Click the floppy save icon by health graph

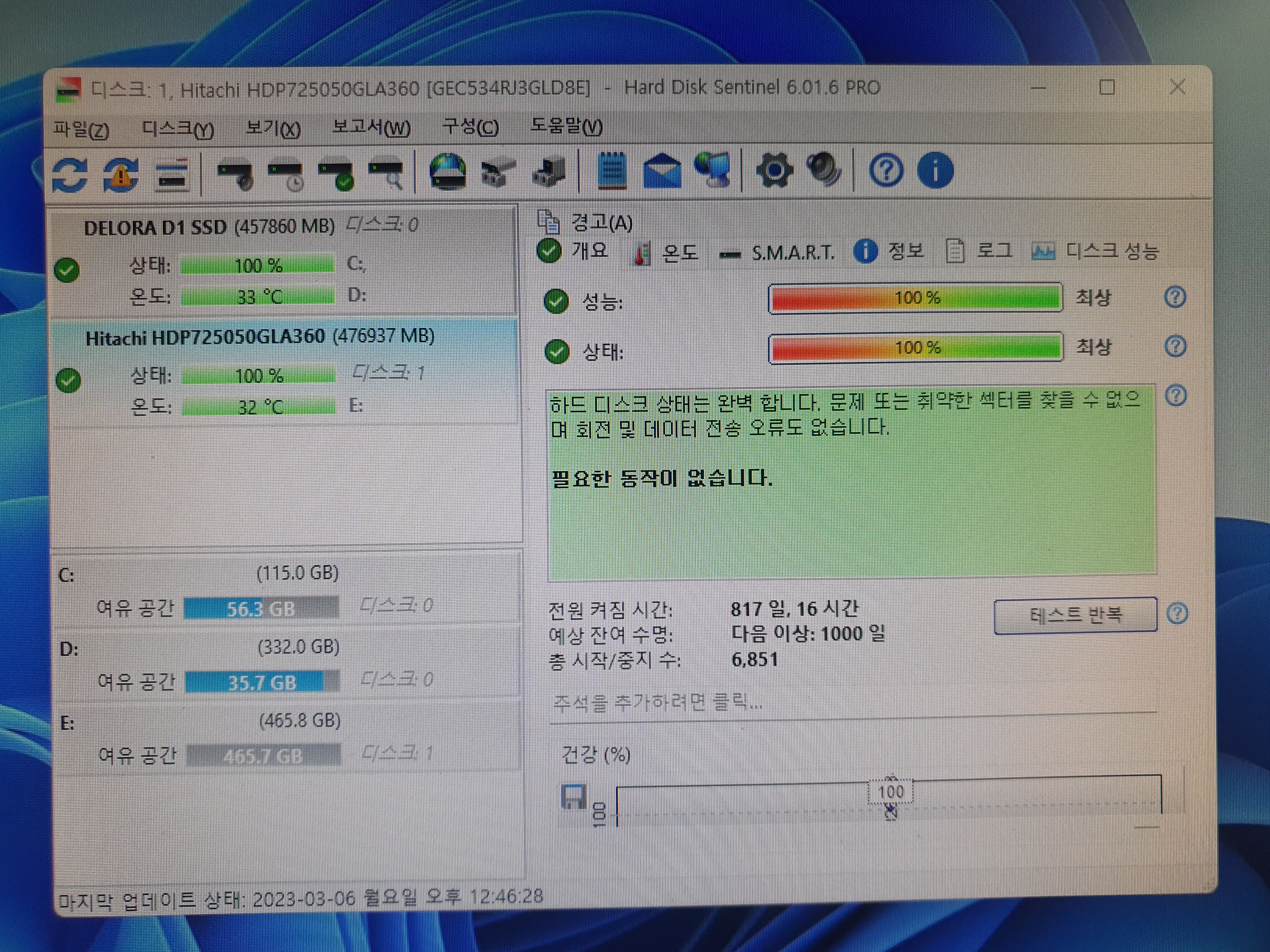574,796
